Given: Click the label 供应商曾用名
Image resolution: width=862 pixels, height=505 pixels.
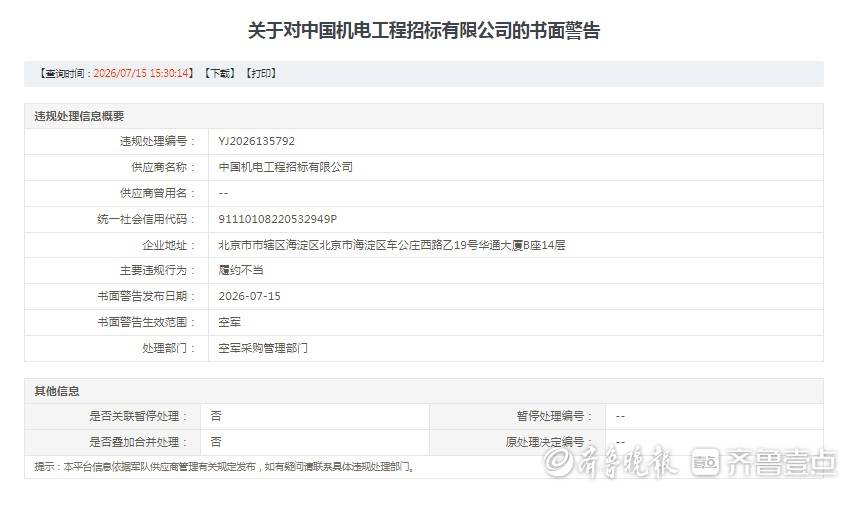Looking at the screenshot, I should [158, 193].
